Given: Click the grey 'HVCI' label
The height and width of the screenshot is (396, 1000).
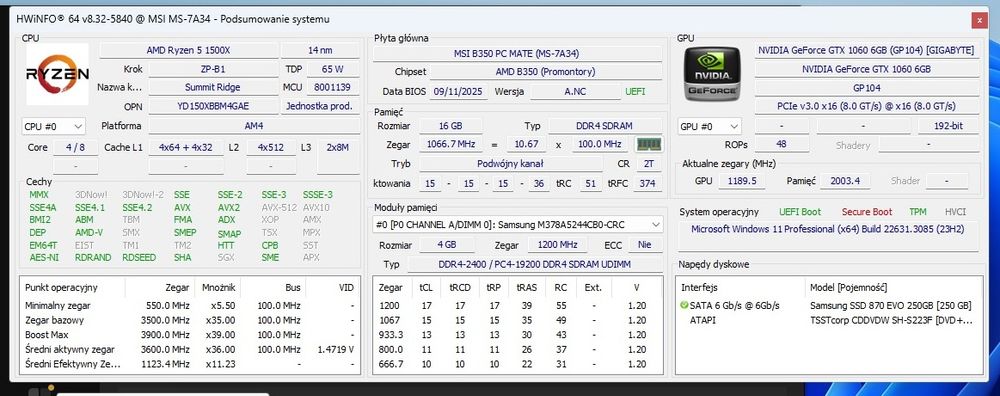Looking at the screenshot, I should [955, 212].
